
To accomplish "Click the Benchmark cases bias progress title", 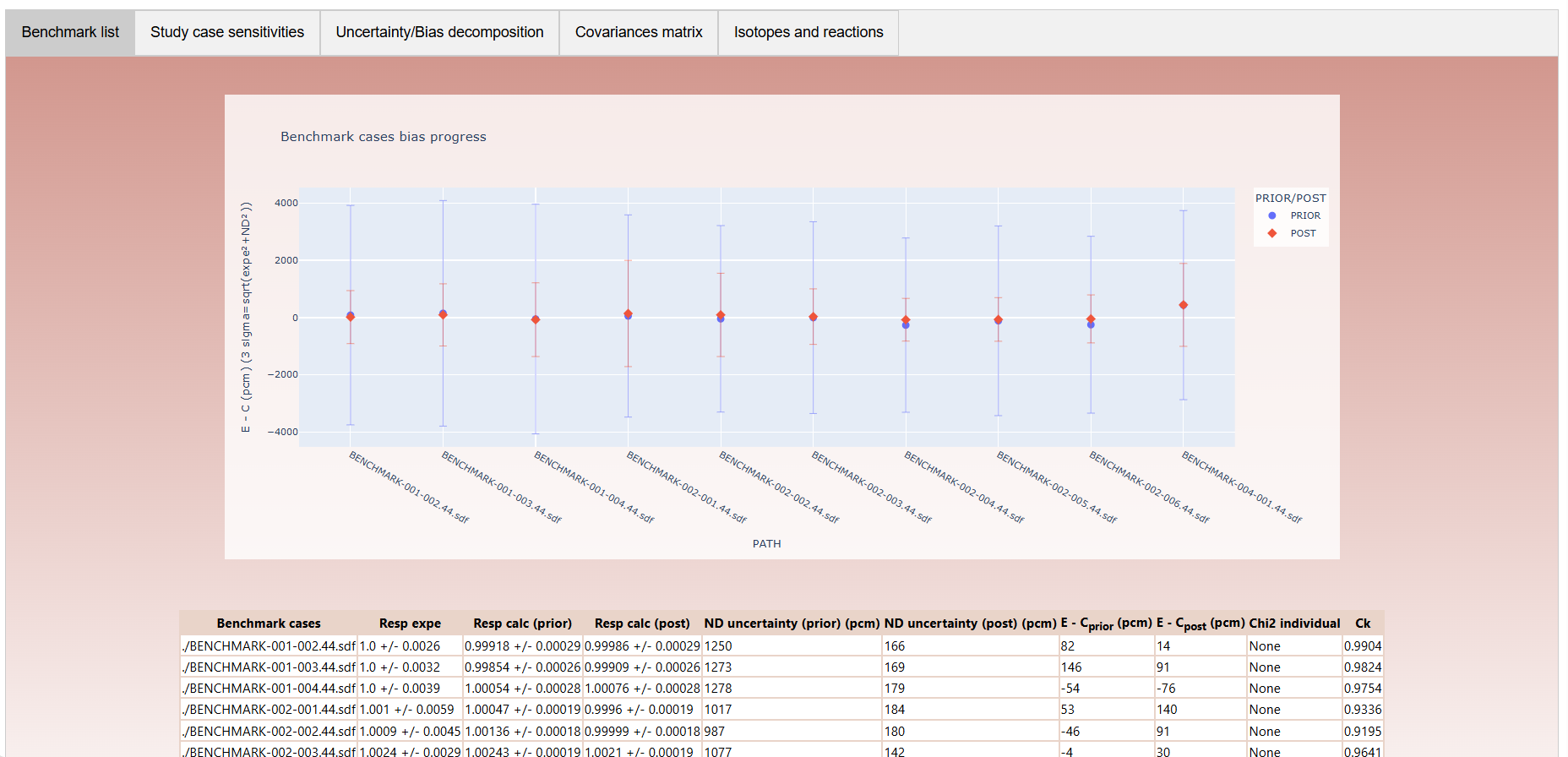I will point(383,137).
